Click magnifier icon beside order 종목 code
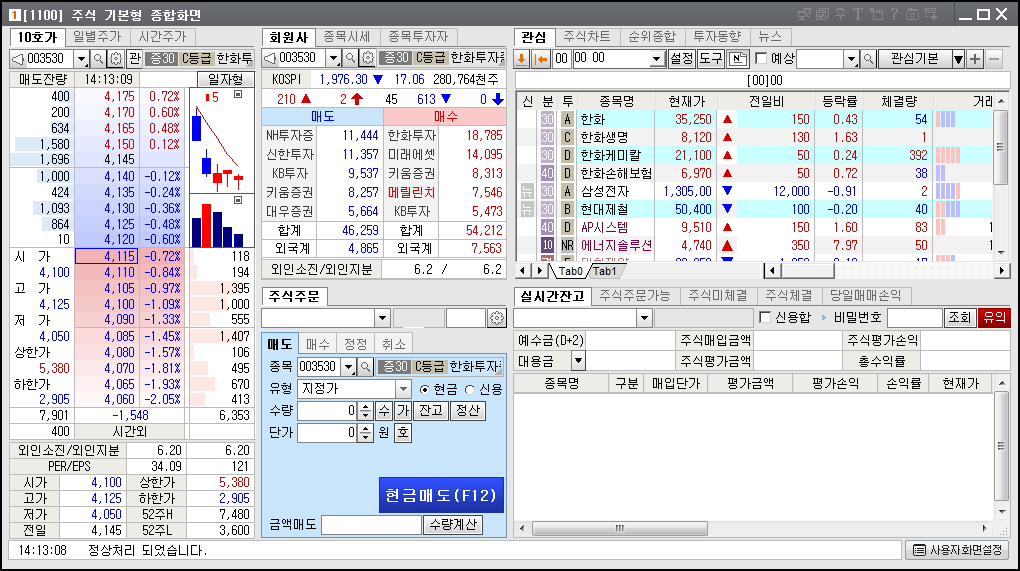The image size is (1020, 571). pyautogui.click(x=366, y=367)
